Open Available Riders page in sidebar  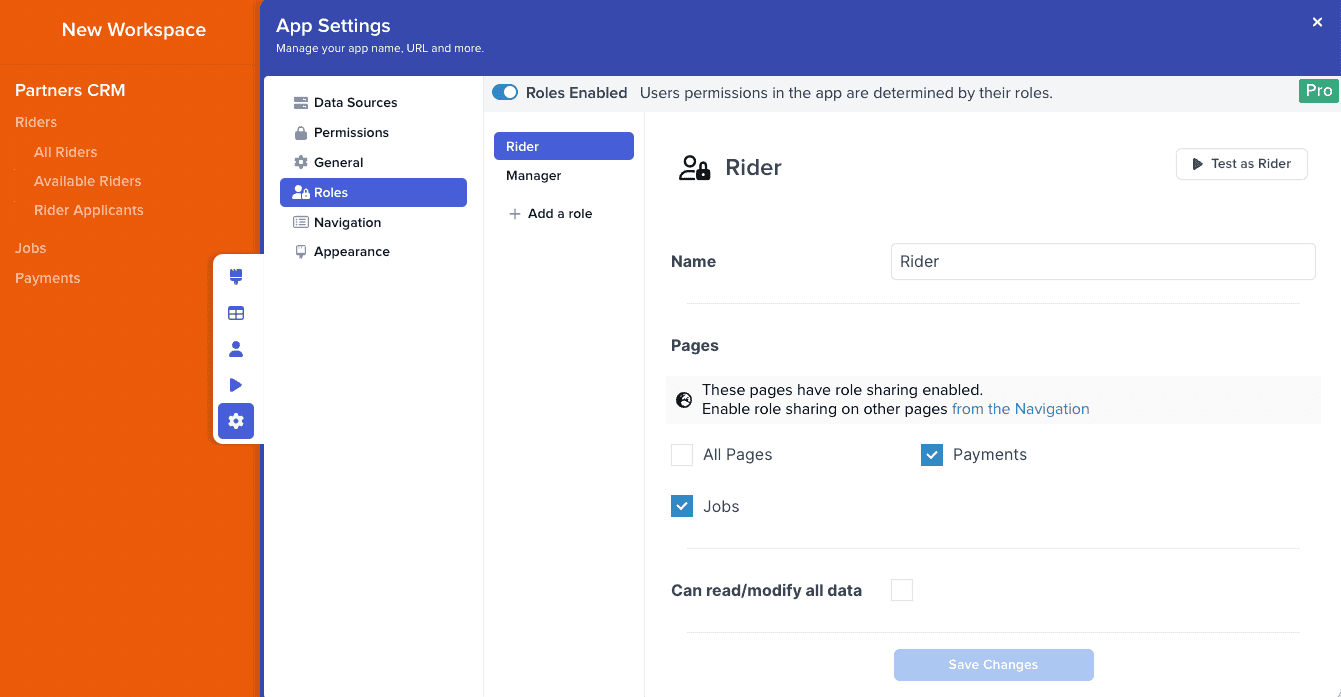88,181
